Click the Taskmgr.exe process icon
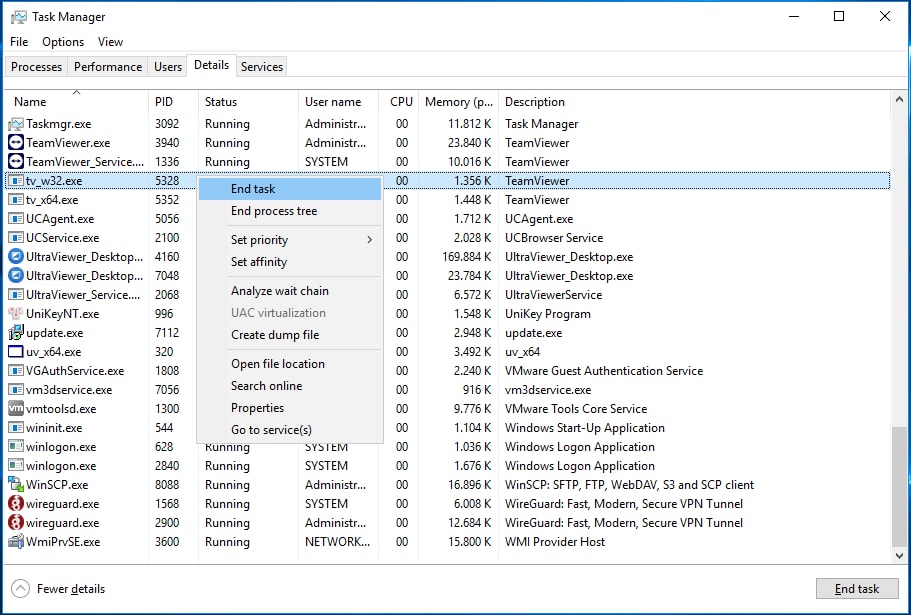 [16, 124]
